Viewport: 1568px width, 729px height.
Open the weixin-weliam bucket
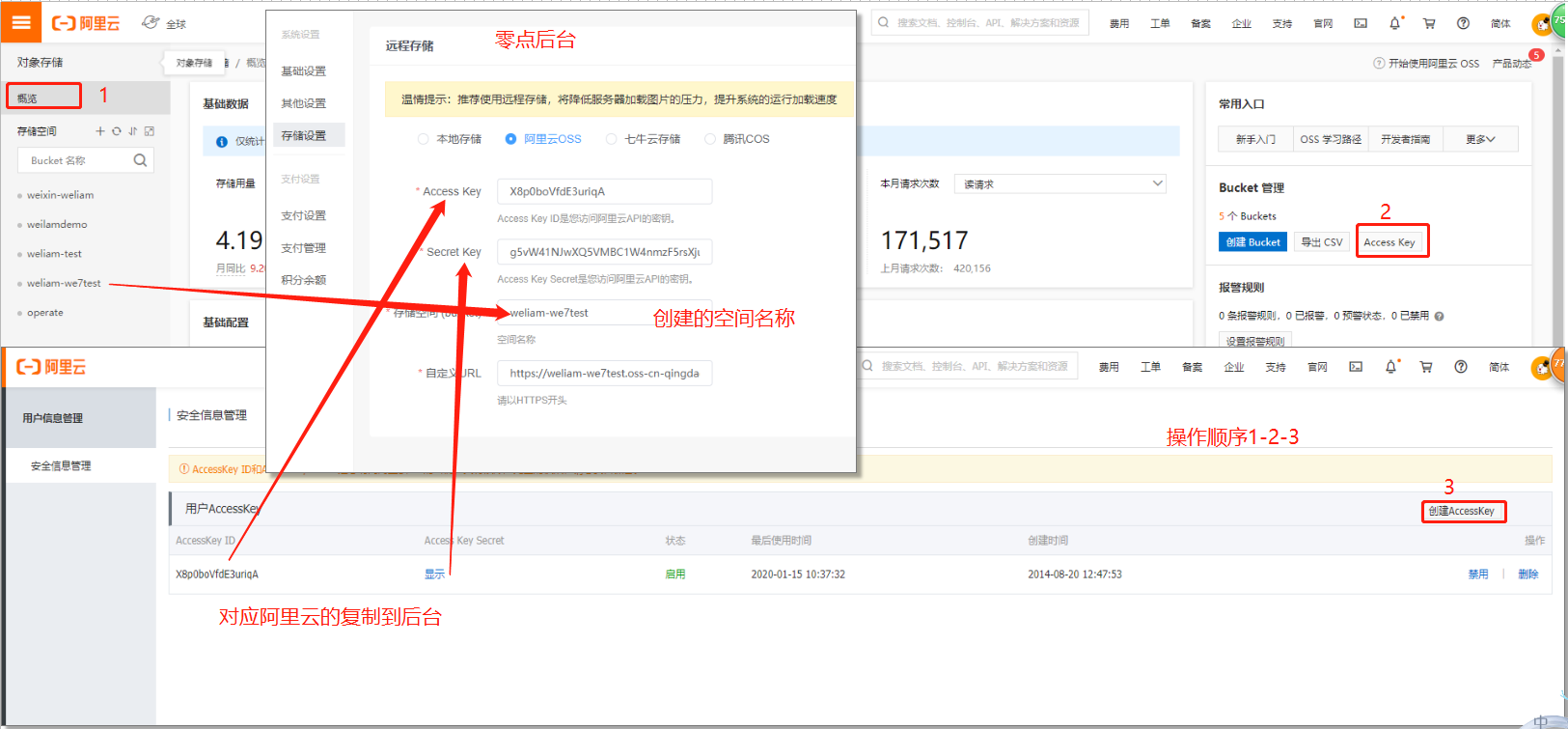click(x=60, y=195)
